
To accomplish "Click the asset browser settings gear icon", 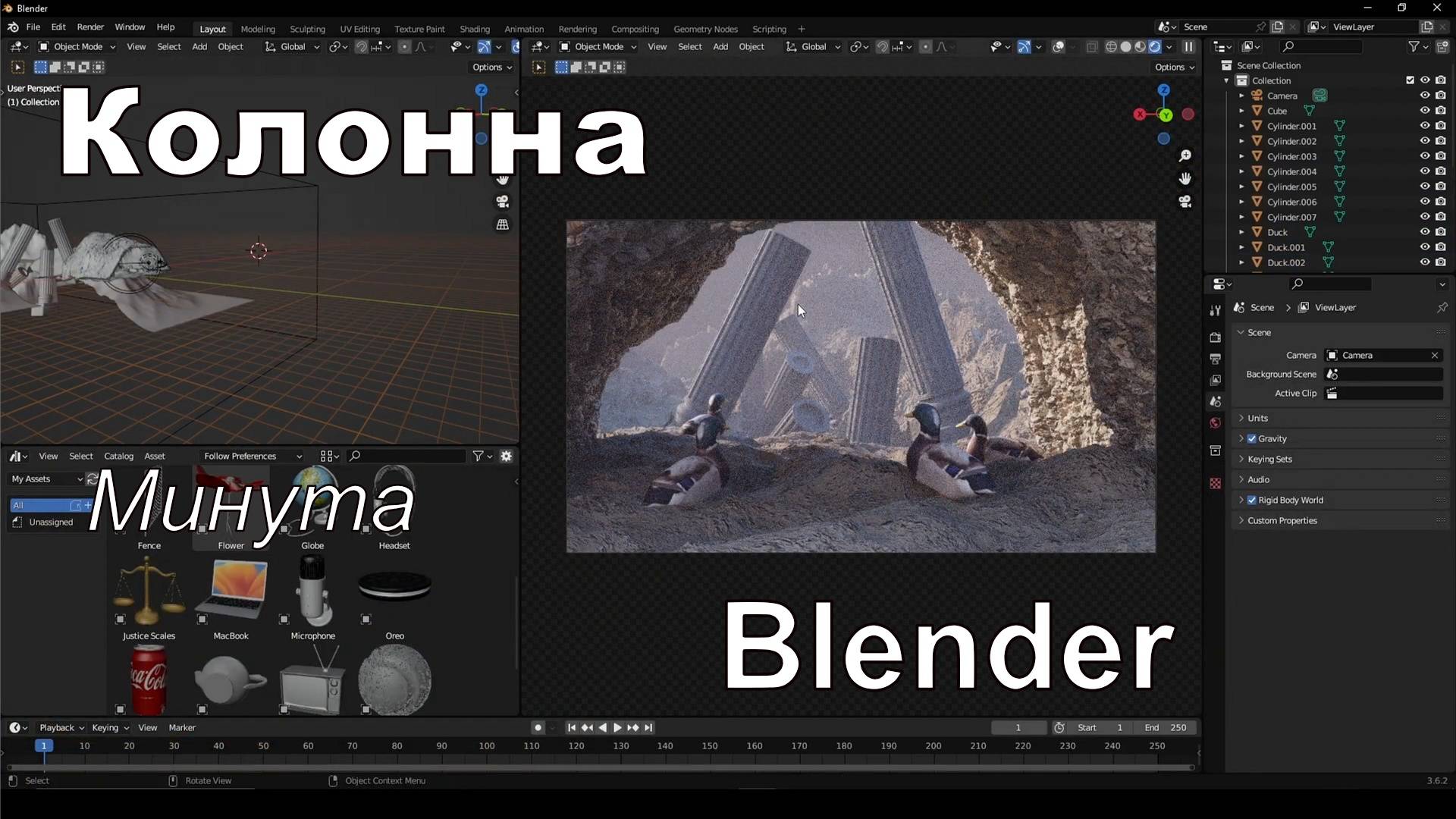I will [x=506, y=456].
